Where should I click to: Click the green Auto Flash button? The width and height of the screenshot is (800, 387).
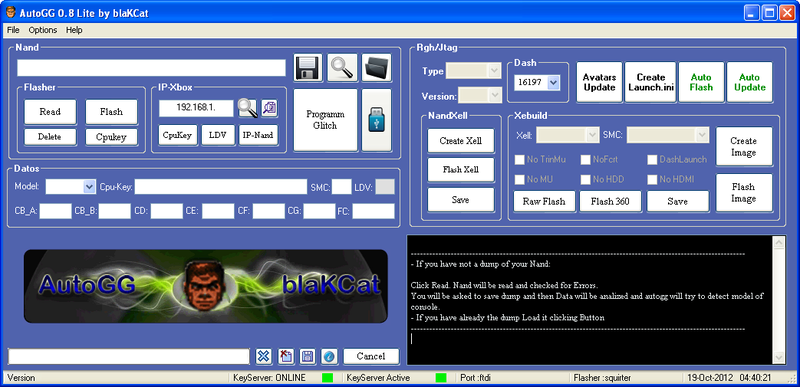pos(701,82)
